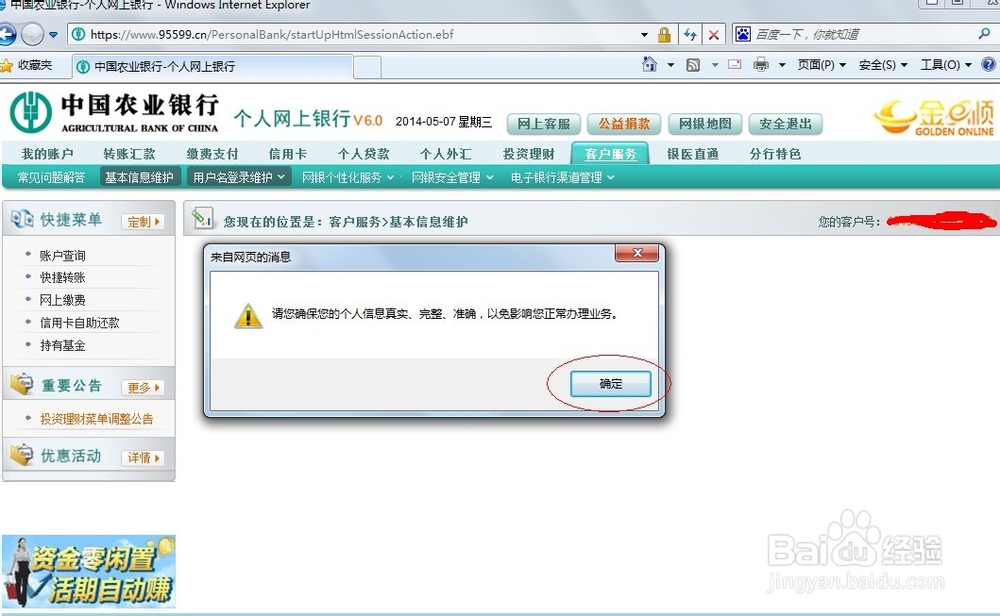Click the IE help question mark icon

click(989, 64)
